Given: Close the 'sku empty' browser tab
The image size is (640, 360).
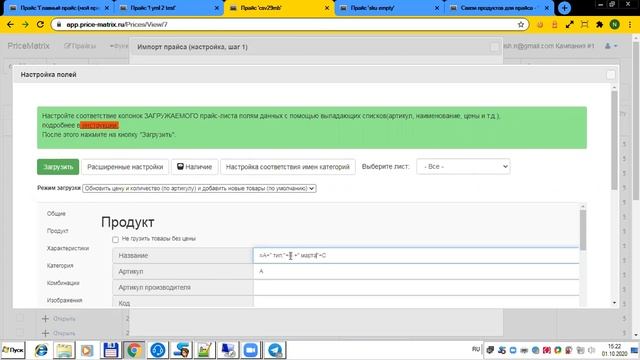Looking at the screenshot, I should tap(437, 8).
